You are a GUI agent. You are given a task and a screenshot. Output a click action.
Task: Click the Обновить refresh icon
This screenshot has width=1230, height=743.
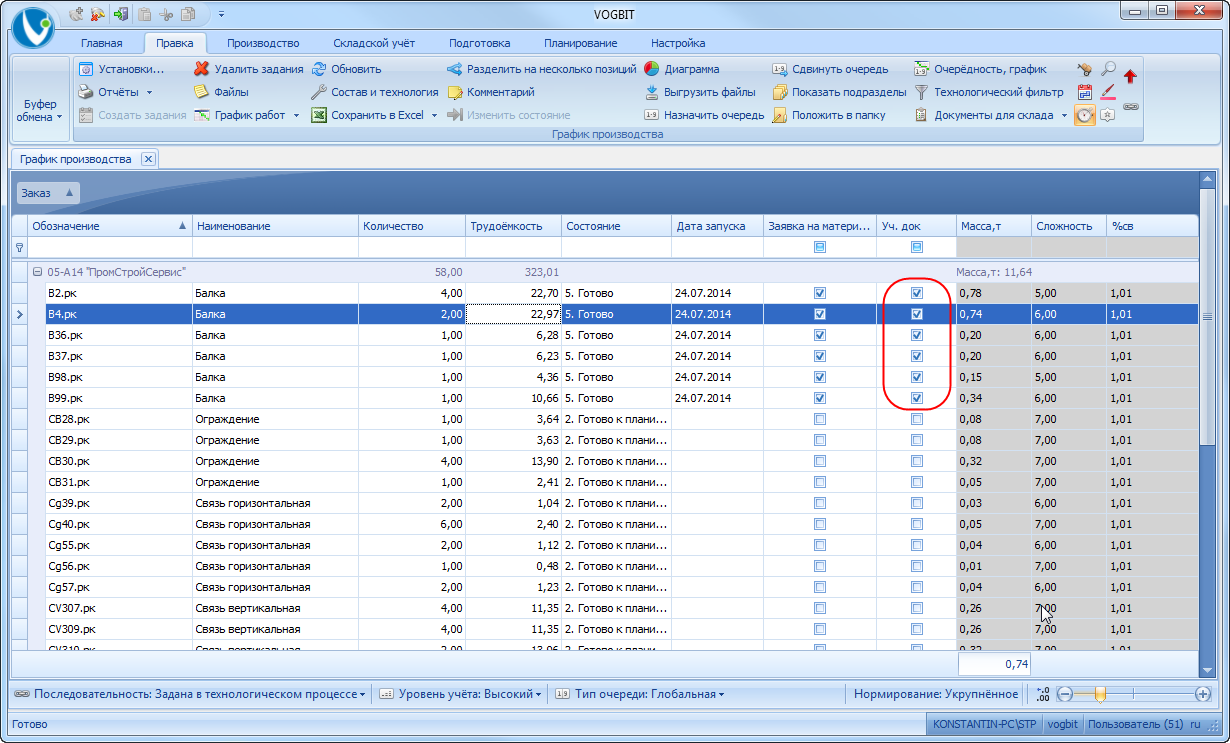click(319, 69)
